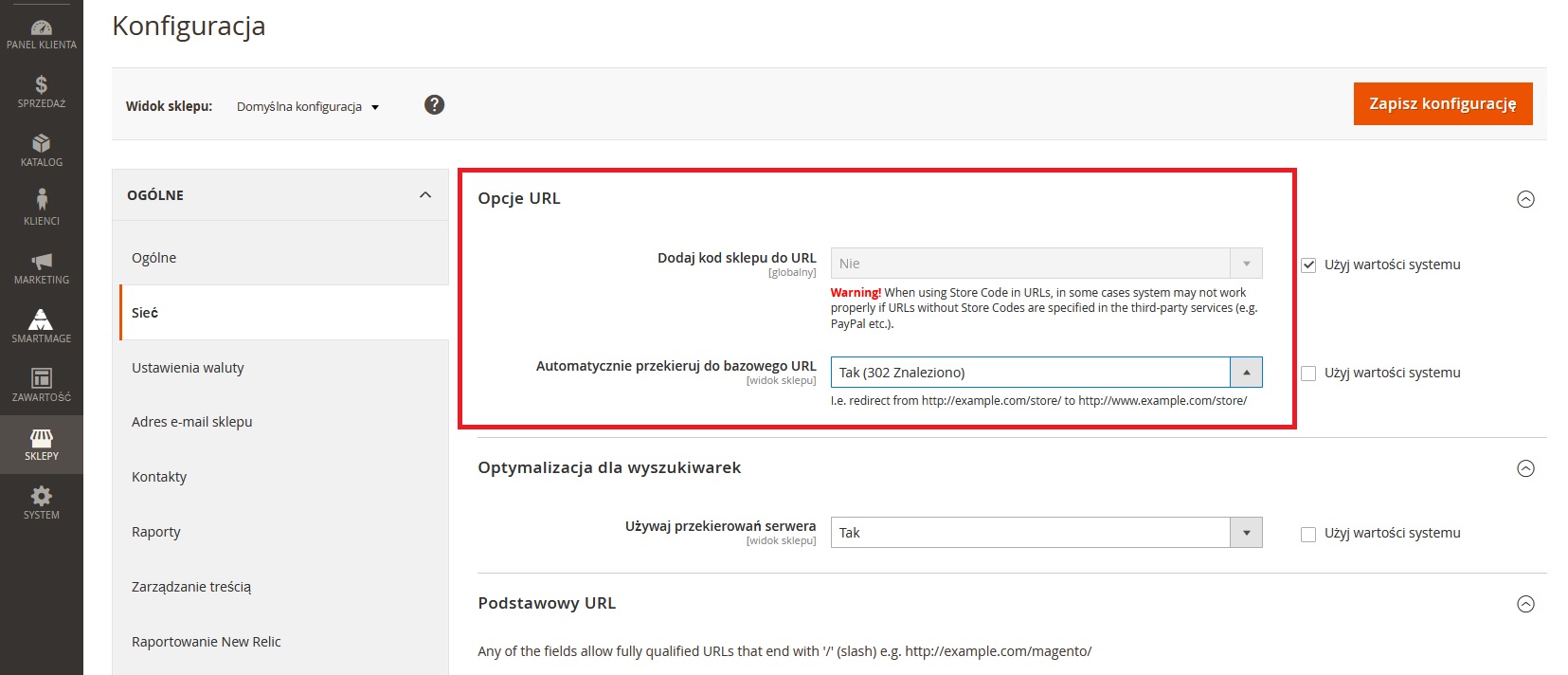Check system value for Używaj przekierowań serwera
The width and height of the screenshot is (1568, 675).
tap(1308, 534)
